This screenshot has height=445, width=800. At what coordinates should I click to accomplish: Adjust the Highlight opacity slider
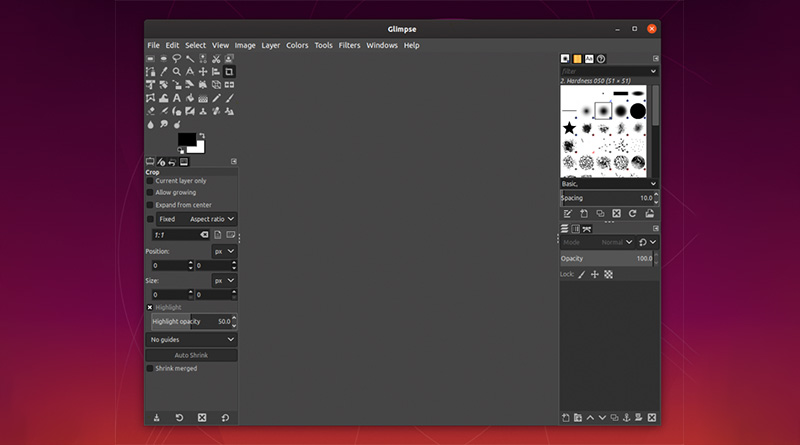click(190, 322)
